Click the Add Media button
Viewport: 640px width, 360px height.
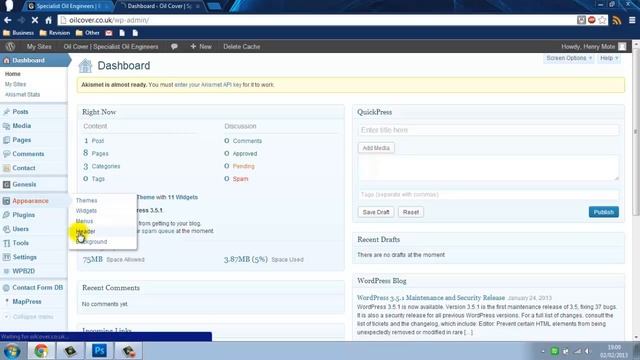(376, 148)
